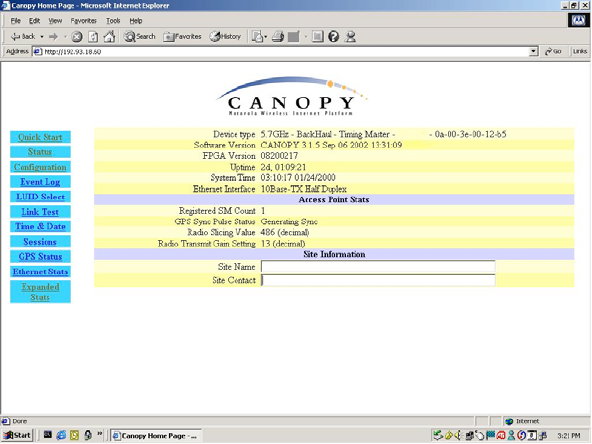Click the System Time value 03:10:17 01/24/2000
Viewport: 592px width, 444px height.
(x=298, y=178)
